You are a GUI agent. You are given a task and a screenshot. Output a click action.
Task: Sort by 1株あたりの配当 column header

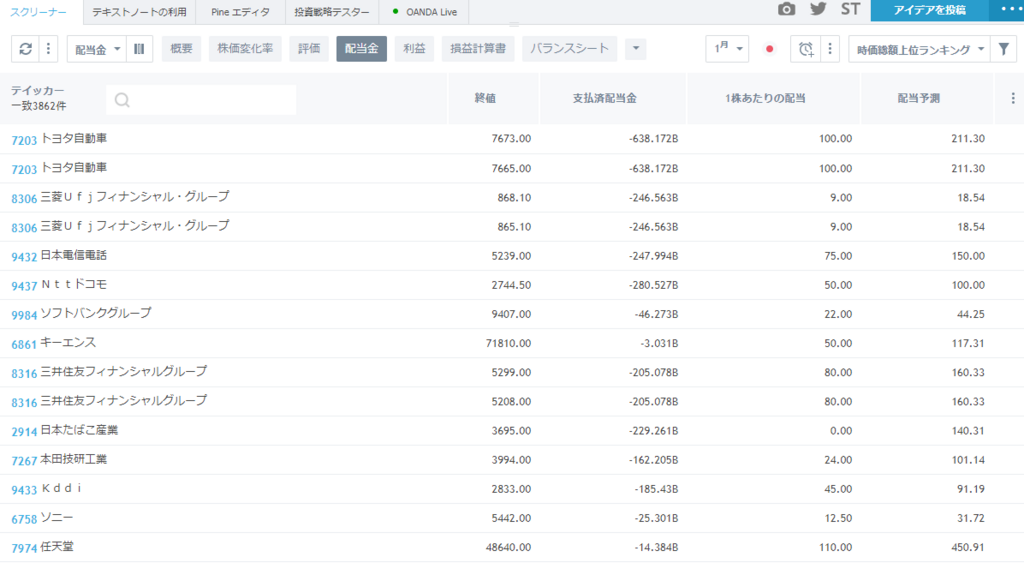pos(765,98)
